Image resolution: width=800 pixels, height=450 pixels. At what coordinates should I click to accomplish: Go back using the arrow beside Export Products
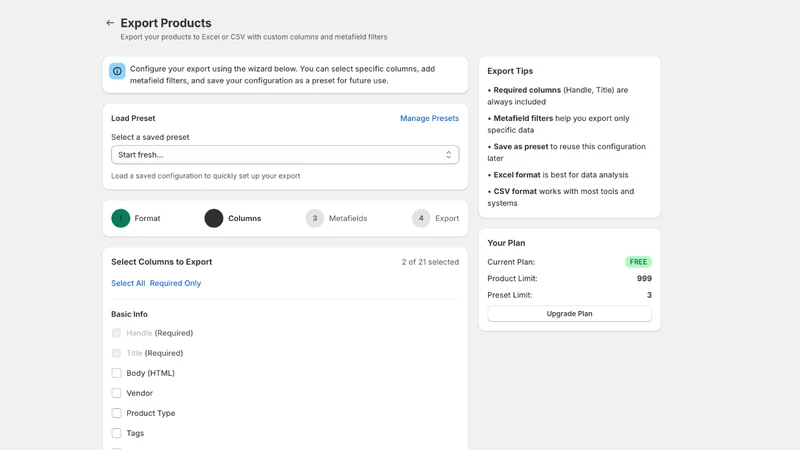[x=110, y=23]
